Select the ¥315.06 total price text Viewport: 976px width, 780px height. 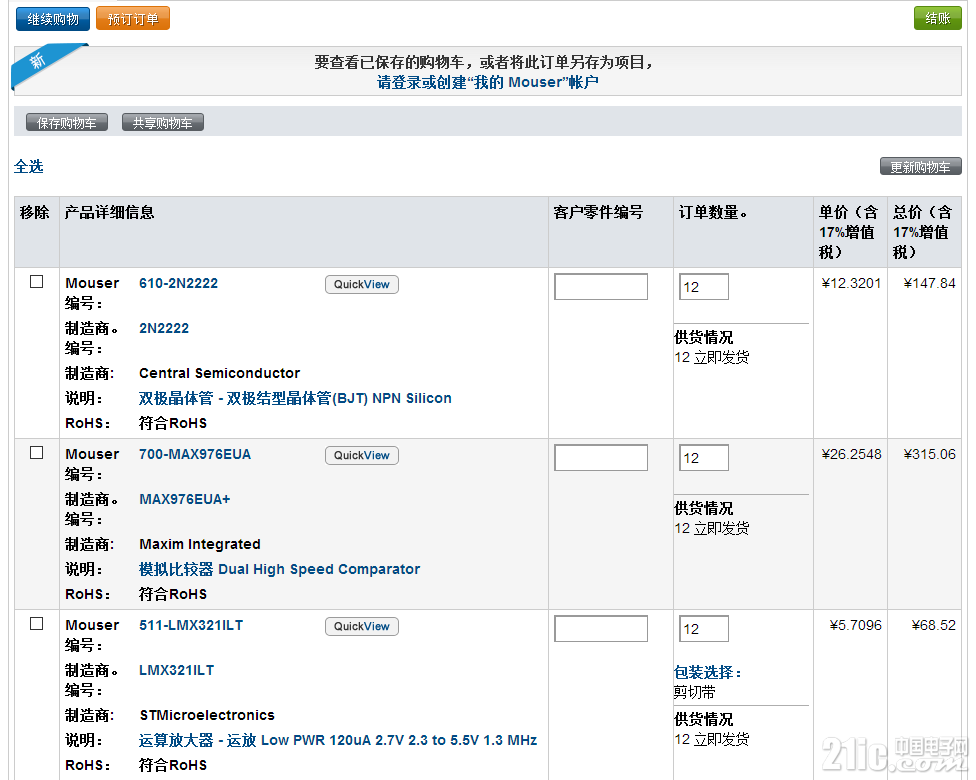pos(929,454)
